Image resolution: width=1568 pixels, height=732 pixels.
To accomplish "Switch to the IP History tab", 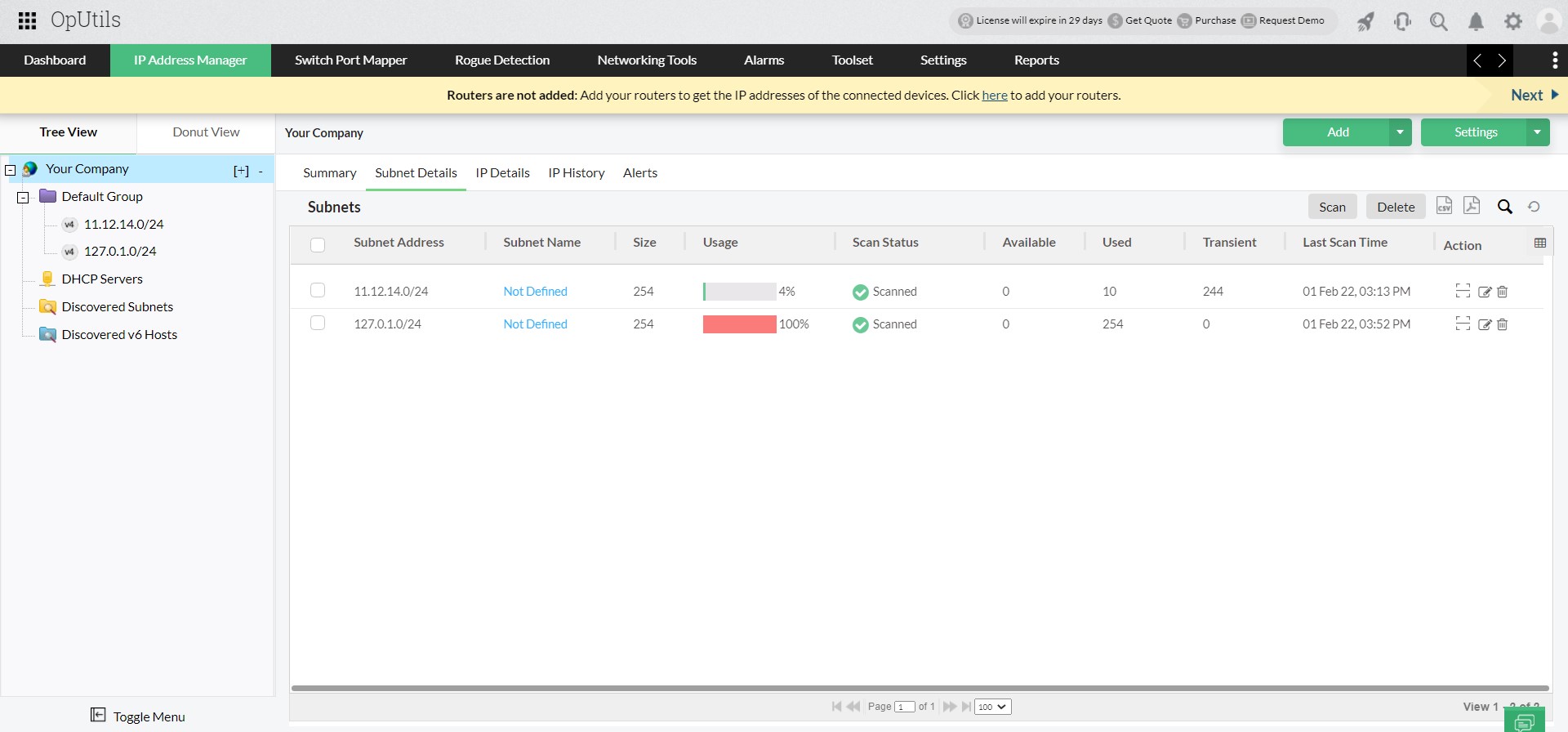I will [x=577, y=173].
